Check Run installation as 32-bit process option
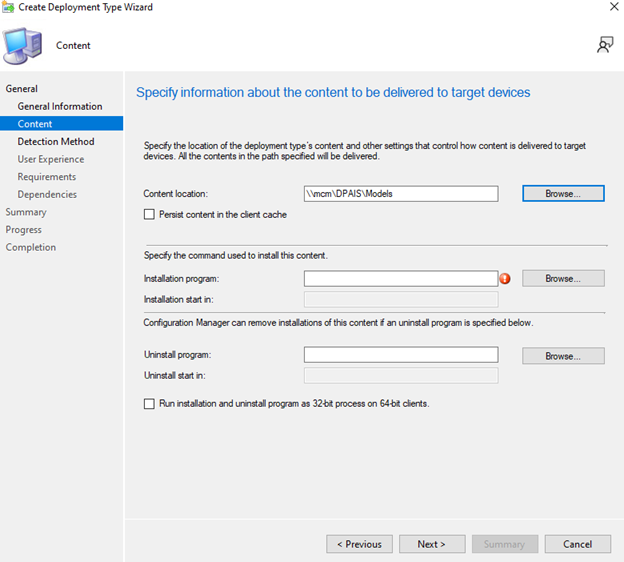The image size is (624, 562). 149,404
